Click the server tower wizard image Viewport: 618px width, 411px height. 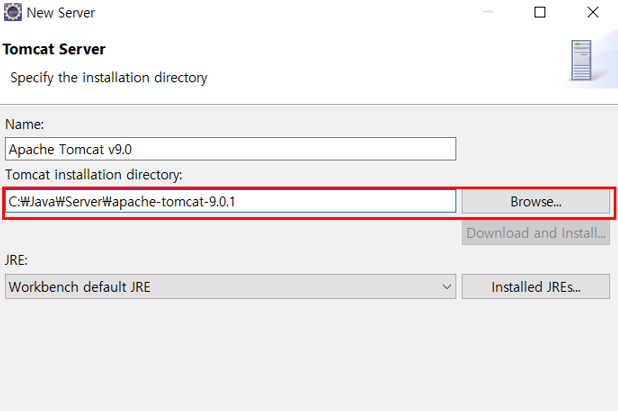pyautogui.click(x=581, y=60)
